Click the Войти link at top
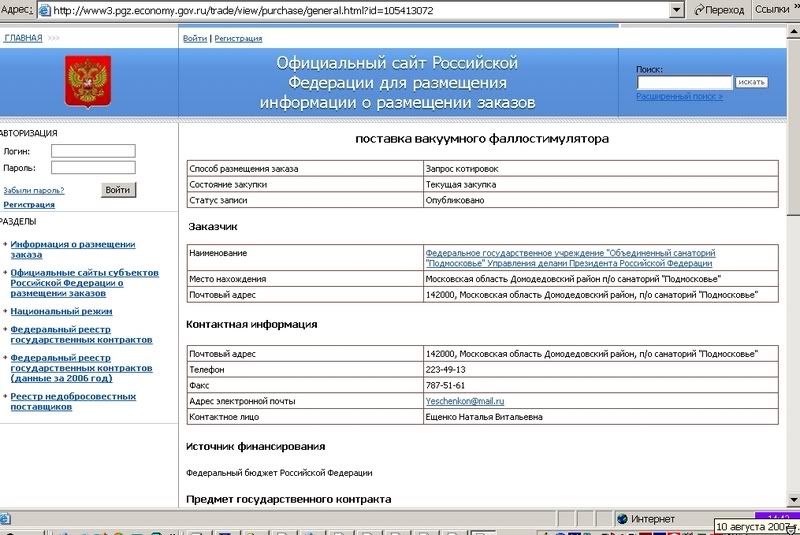The width and height of the screenshot is (800, 535). pos(195,38)
